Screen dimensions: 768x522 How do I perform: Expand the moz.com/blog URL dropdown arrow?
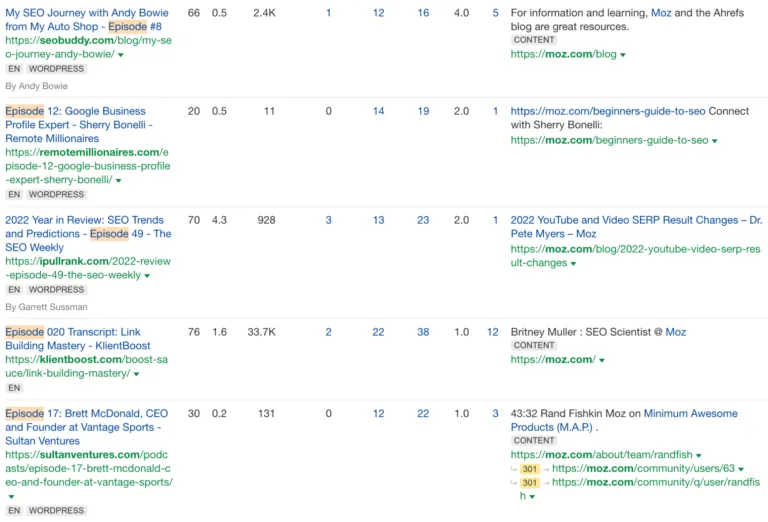point(623,55)
